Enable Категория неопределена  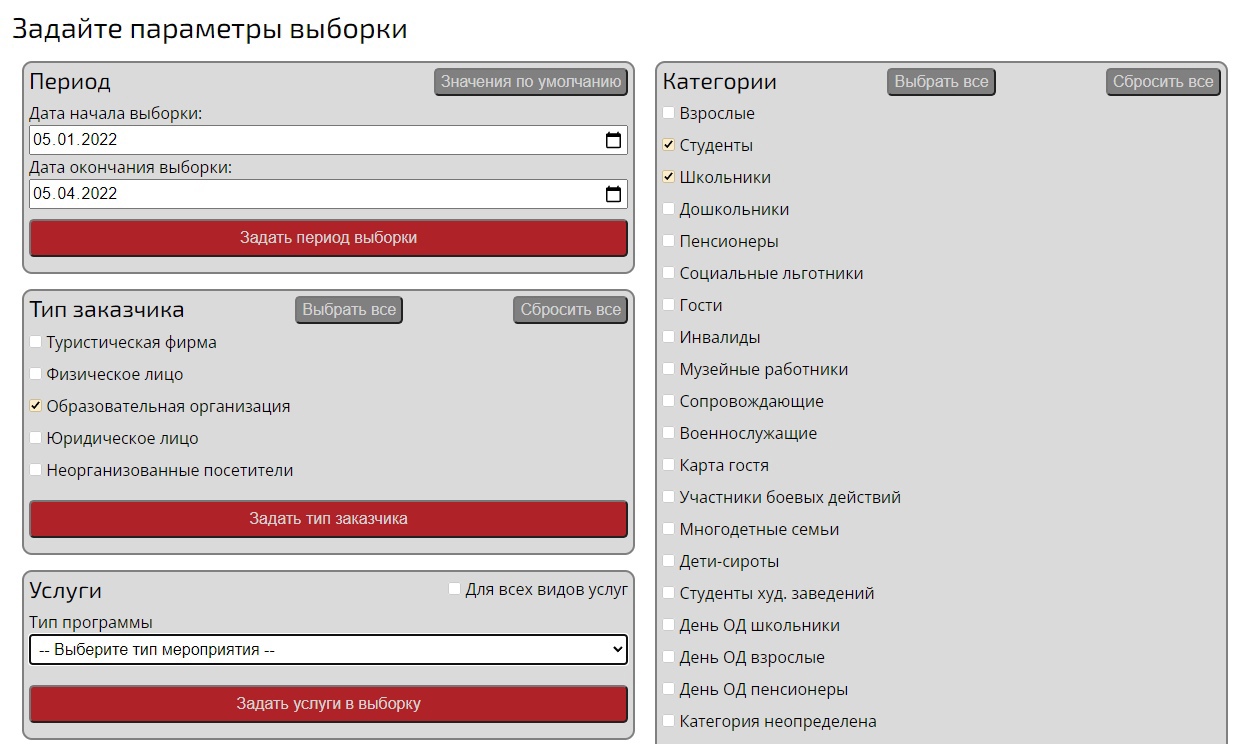(668, 721)
